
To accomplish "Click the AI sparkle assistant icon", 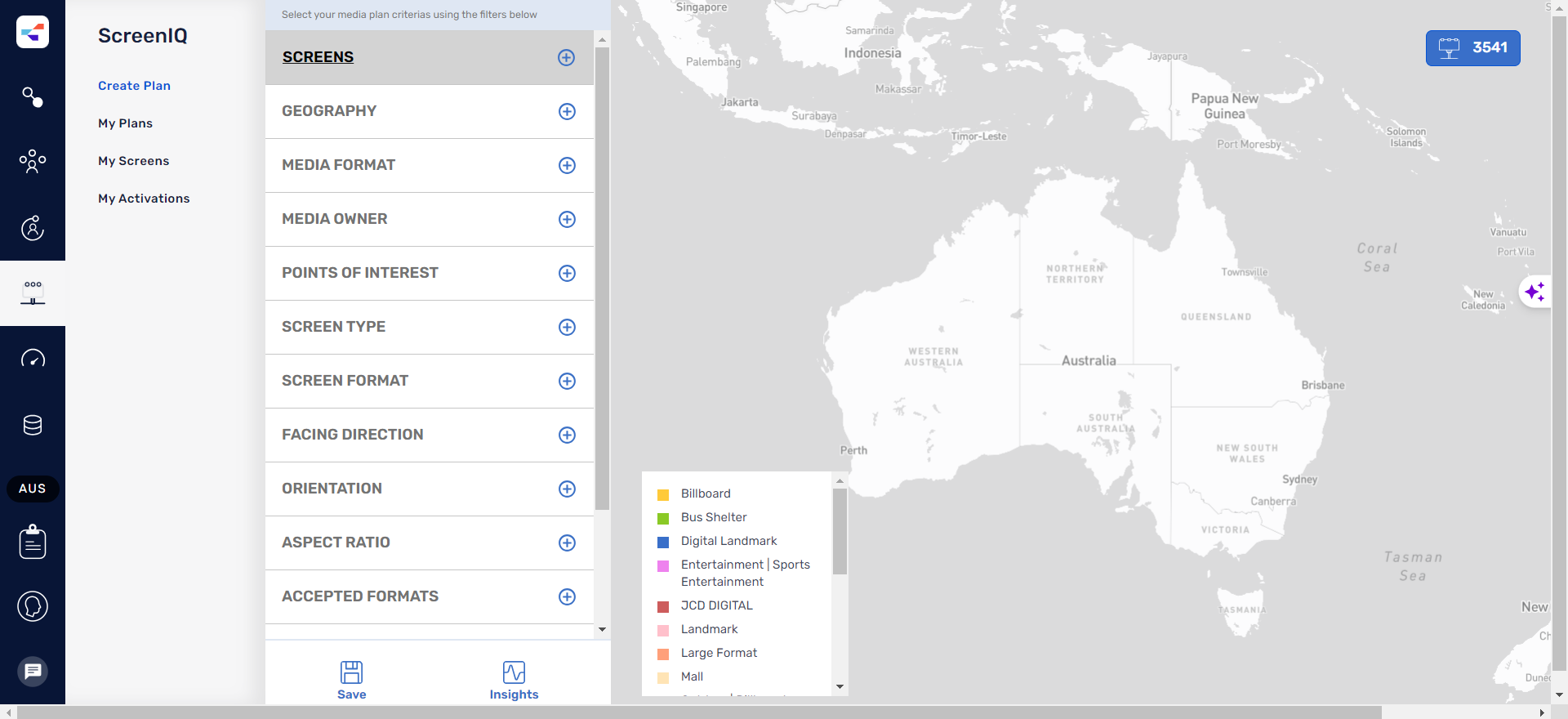I will pos(1535,292).
